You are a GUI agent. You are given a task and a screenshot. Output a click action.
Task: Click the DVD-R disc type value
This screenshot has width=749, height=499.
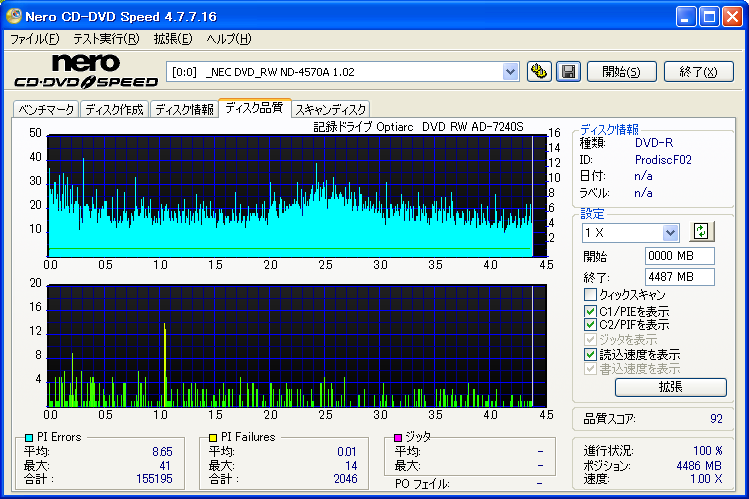654,143
